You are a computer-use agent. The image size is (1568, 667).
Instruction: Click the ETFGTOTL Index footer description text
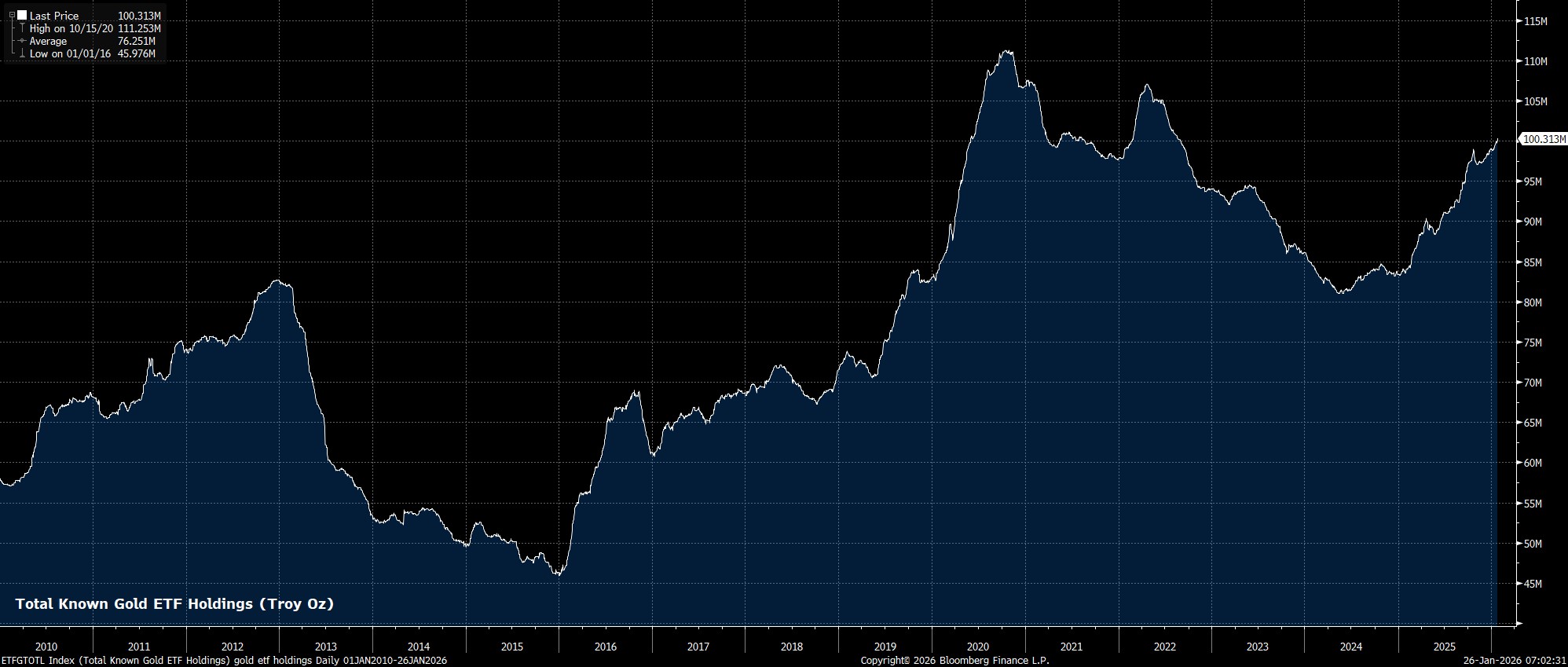point(225,660)
